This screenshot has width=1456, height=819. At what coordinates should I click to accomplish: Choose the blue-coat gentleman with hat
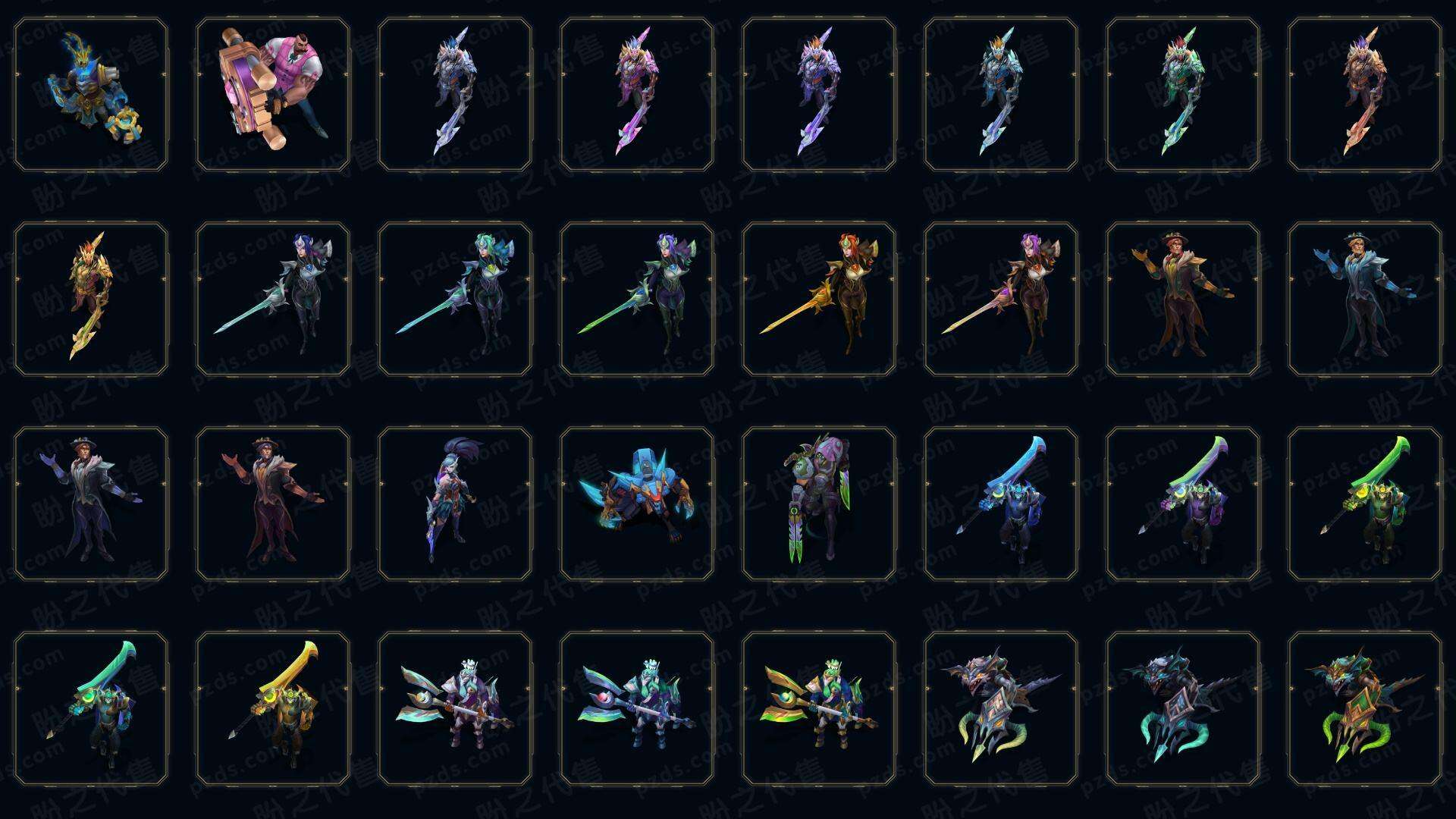click(1365, 299)
